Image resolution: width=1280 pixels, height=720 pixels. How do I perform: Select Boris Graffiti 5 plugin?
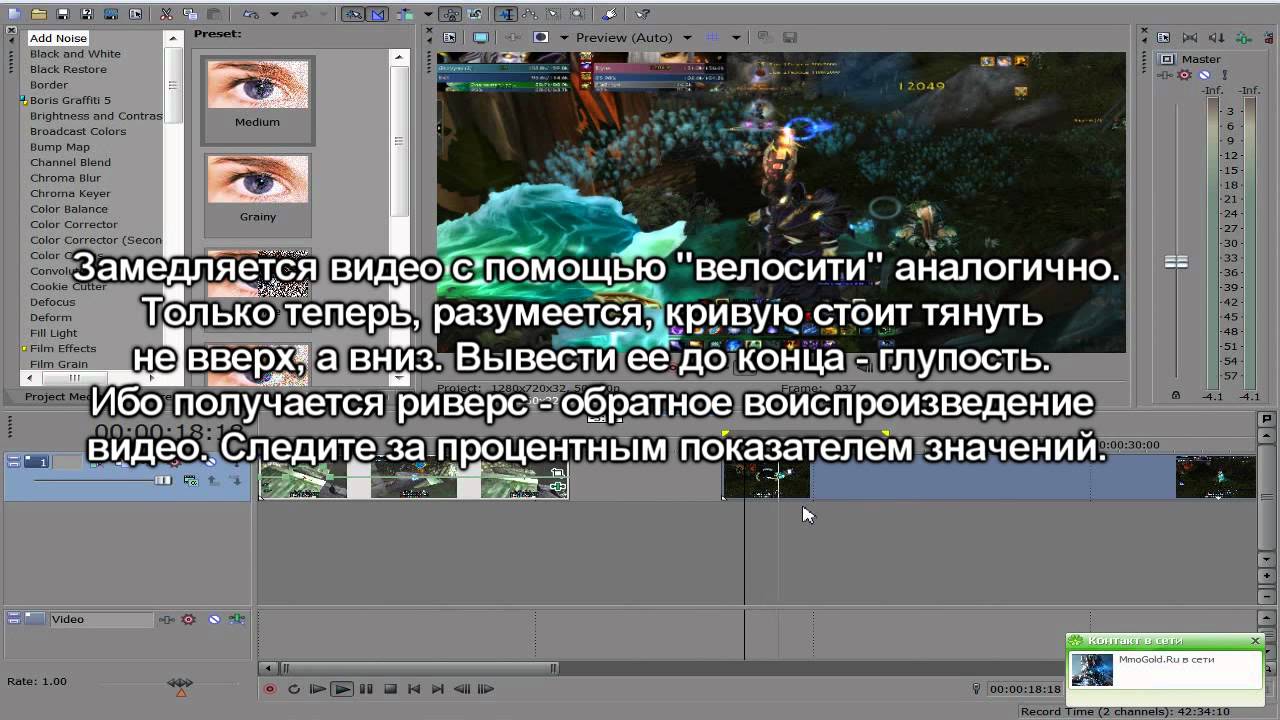click(x=70, y=100)
